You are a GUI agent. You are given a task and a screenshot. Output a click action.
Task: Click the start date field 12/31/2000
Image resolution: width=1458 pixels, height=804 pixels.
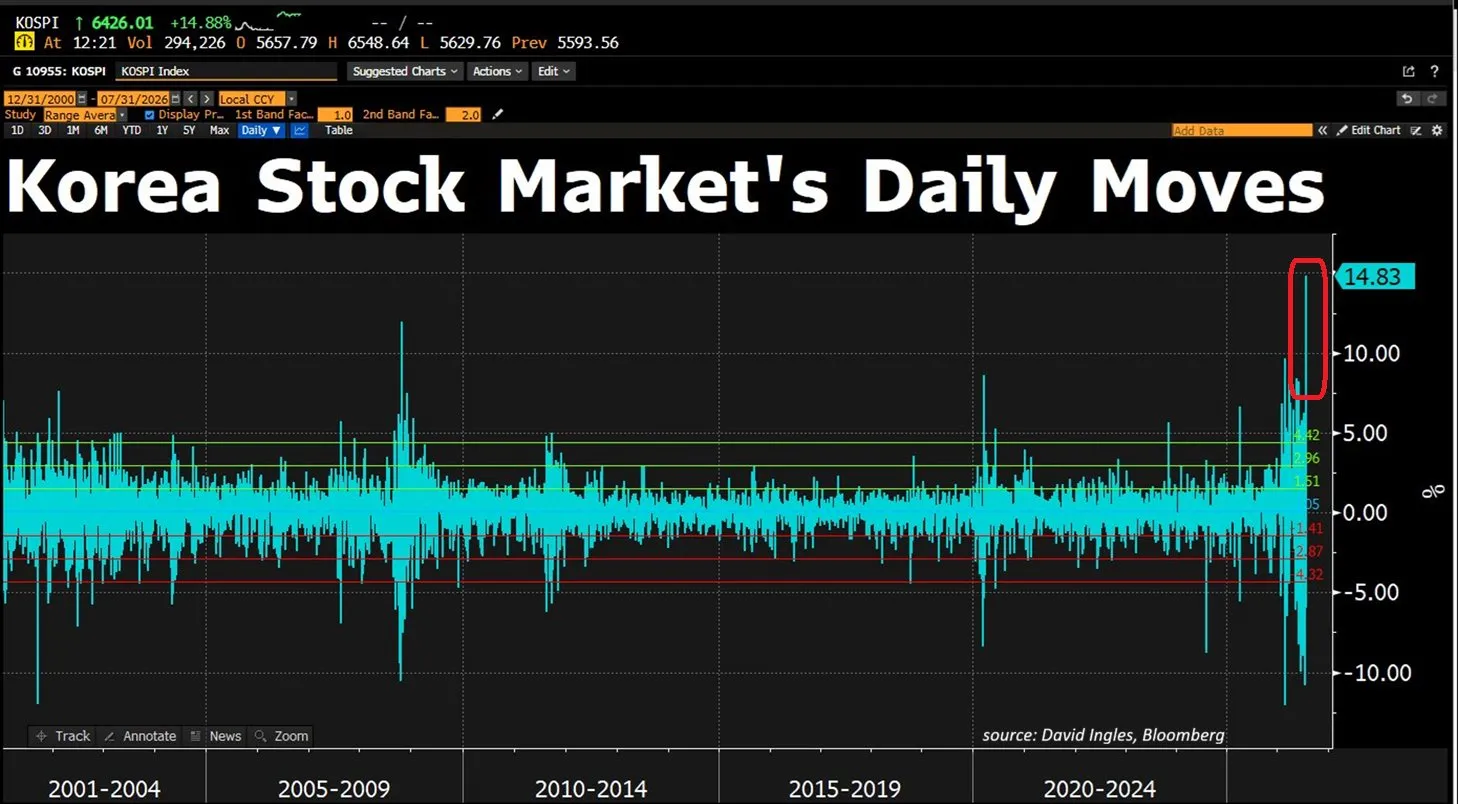tap(40, 99)
